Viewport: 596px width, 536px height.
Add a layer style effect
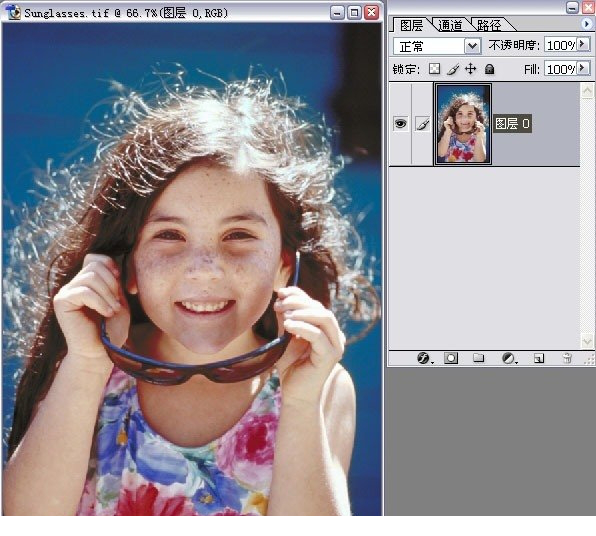coord(423,358)
